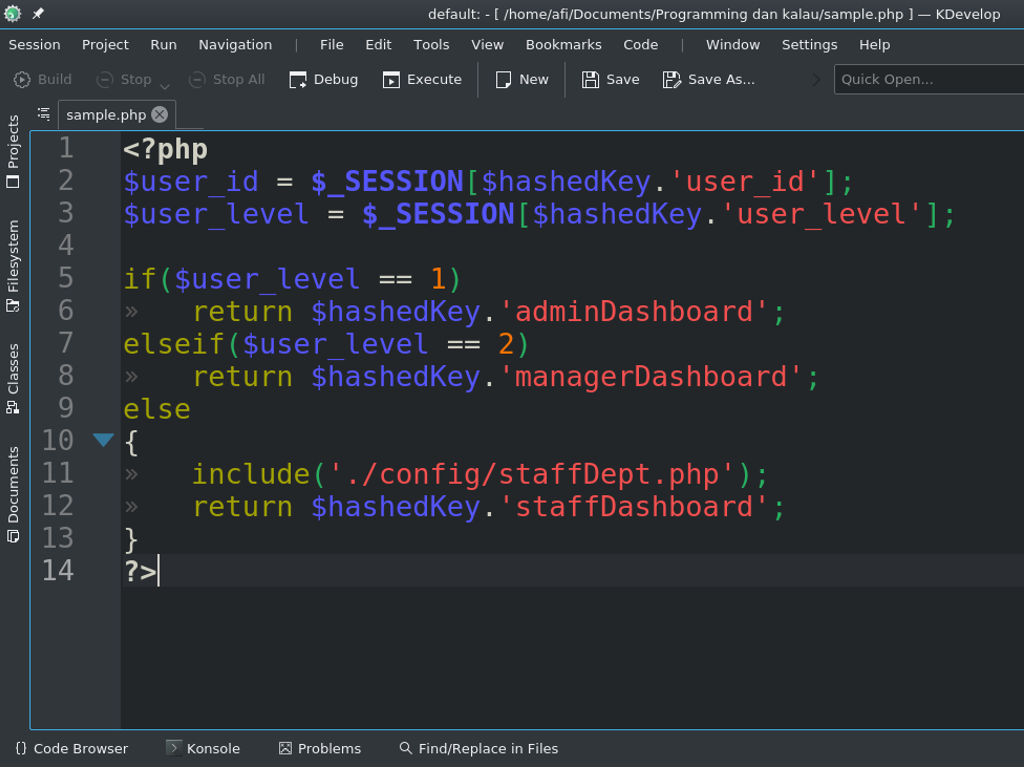The width and height of the screenshot is (1024, 768).
Task: Close the sample.php tab
Action: click(159, 114)
